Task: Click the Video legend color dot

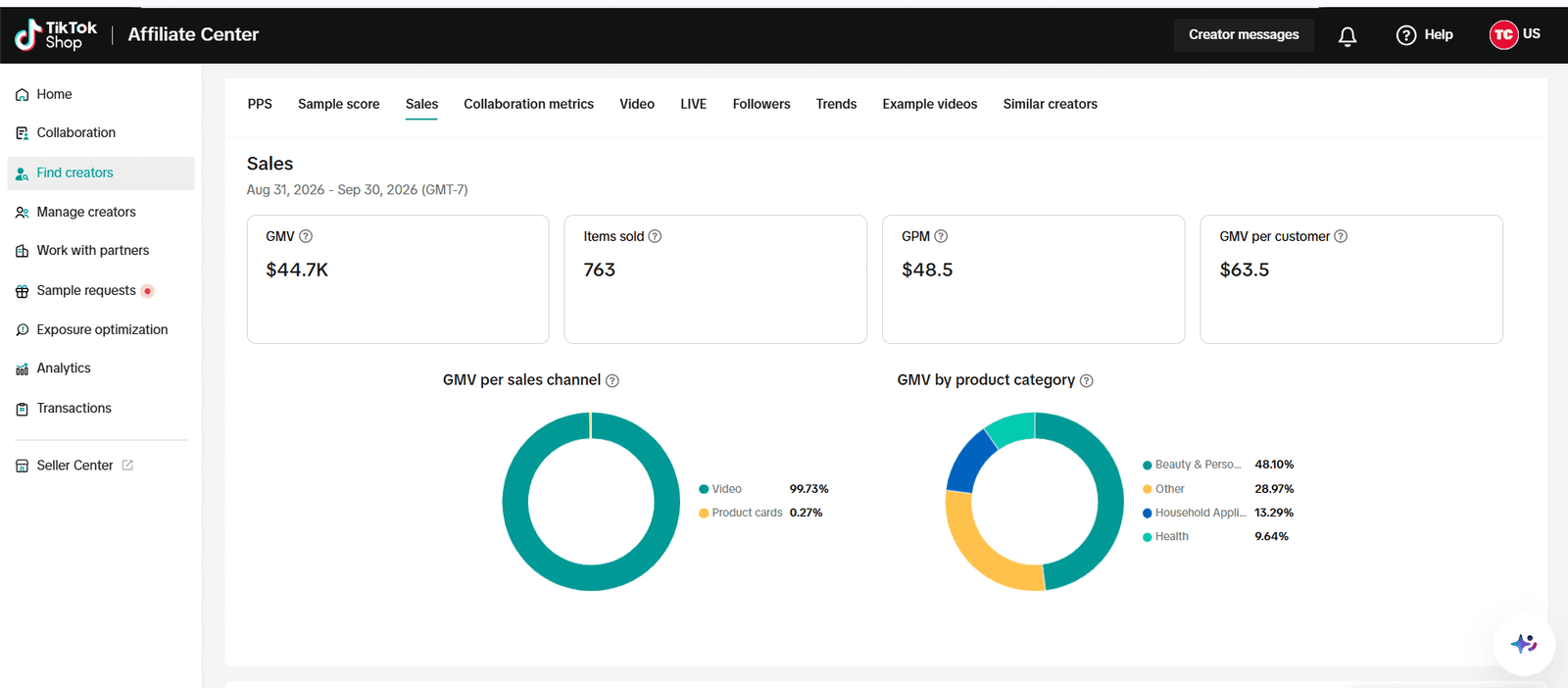Action: [704, 489]
